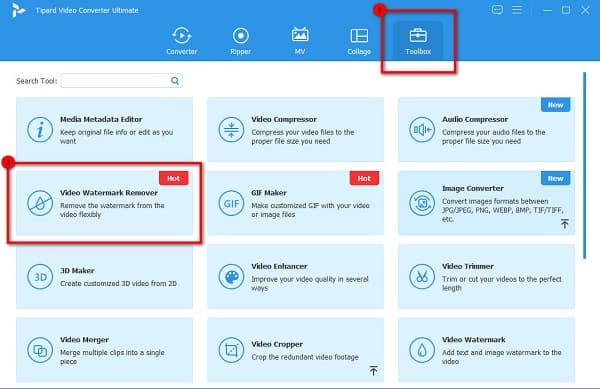Open Video Enhancer title
Screen dimensions: 600x389
click(x=279, y=266)
